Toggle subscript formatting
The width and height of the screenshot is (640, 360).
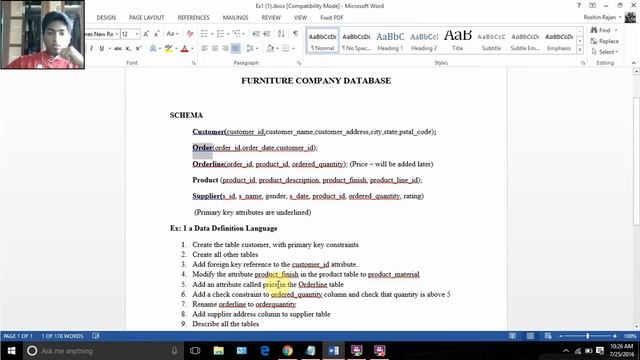(128, 48)
